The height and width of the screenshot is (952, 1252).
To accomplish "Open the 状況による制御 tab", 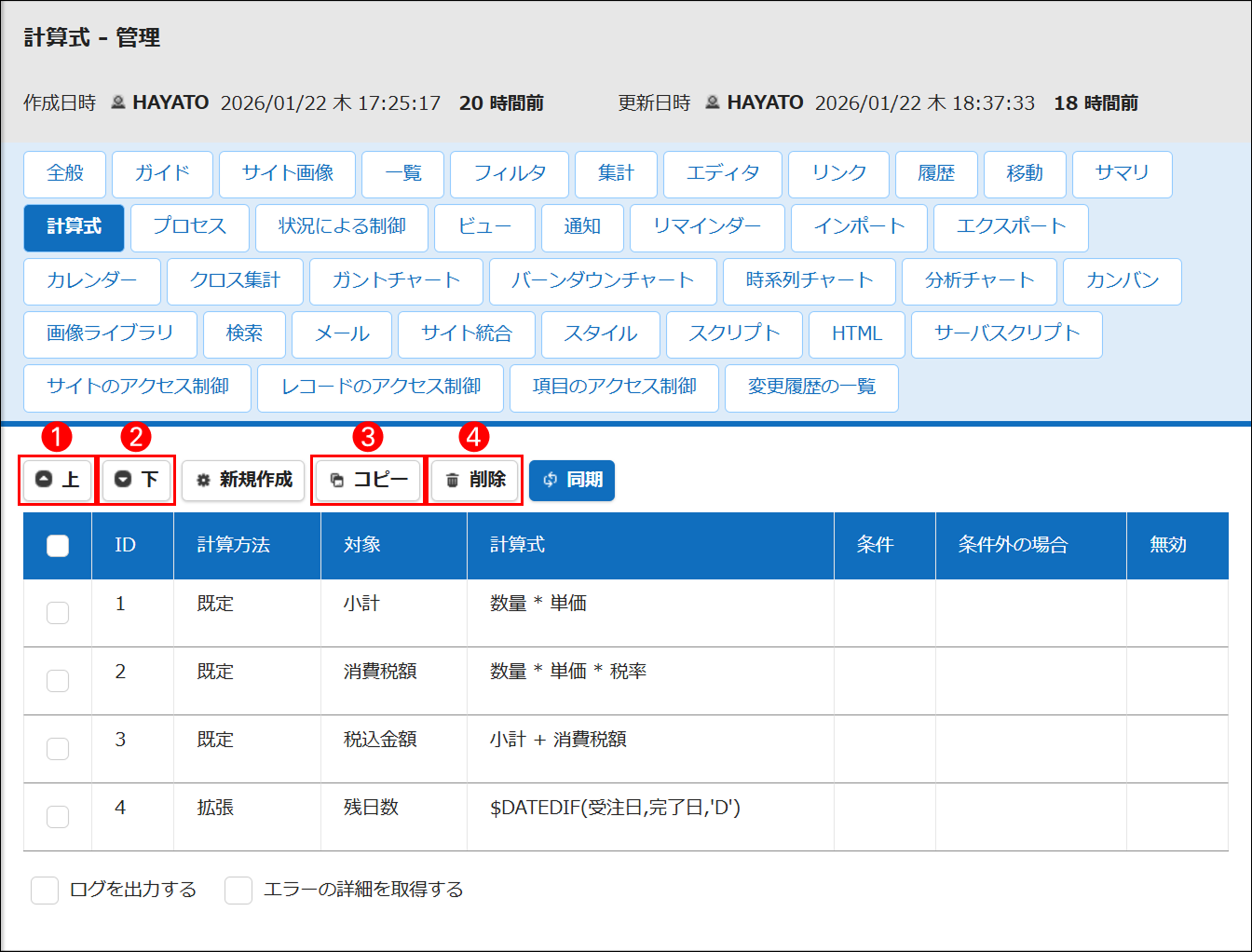I will click(x=342, y=227).
